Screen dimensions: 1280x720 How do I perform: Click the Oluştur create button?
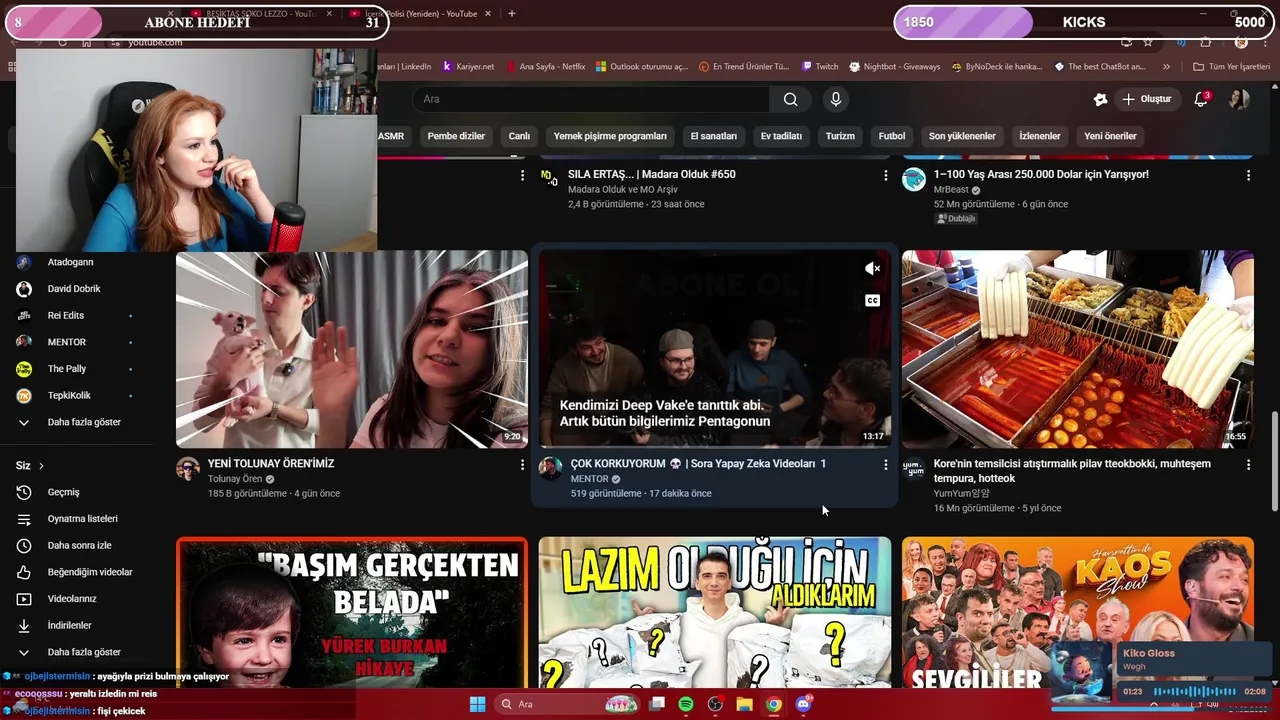click(x=1146, y=99)
